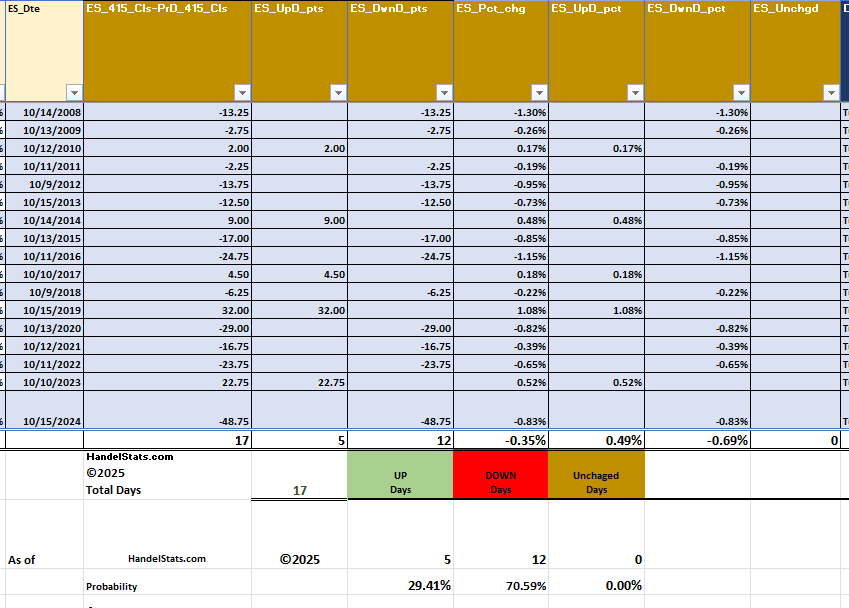
Task: Click the ES_Pct_chg filter arrow
Action: click(x=539, y=92)
